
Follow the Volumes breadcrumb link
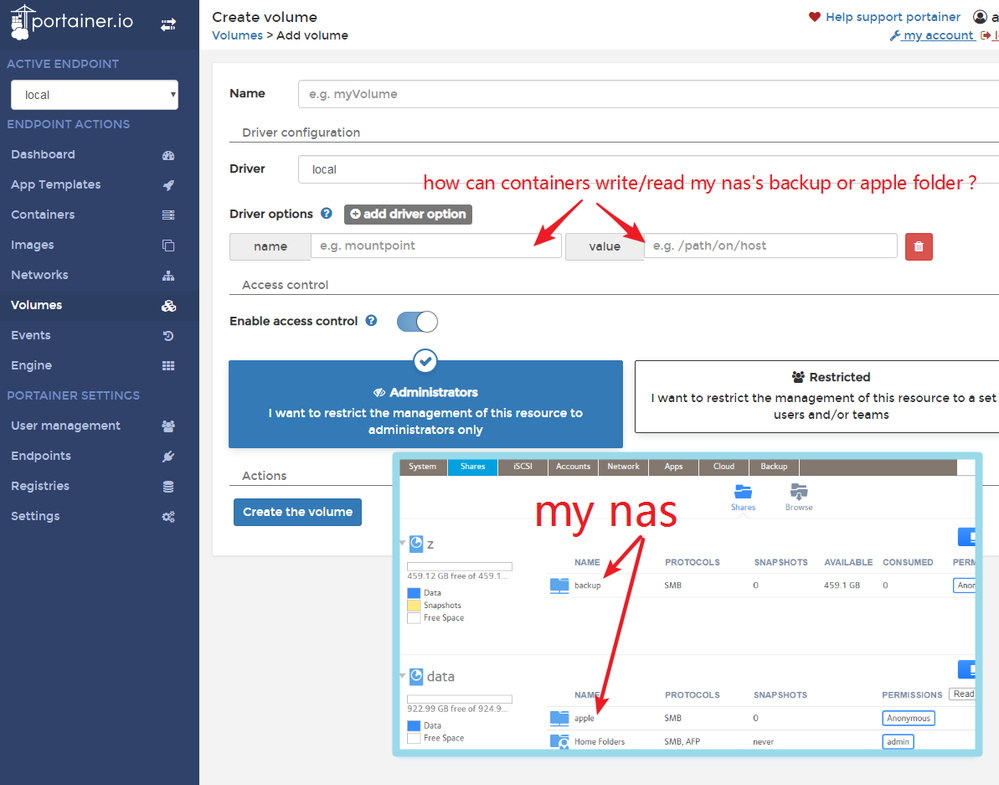click(237, 35)
